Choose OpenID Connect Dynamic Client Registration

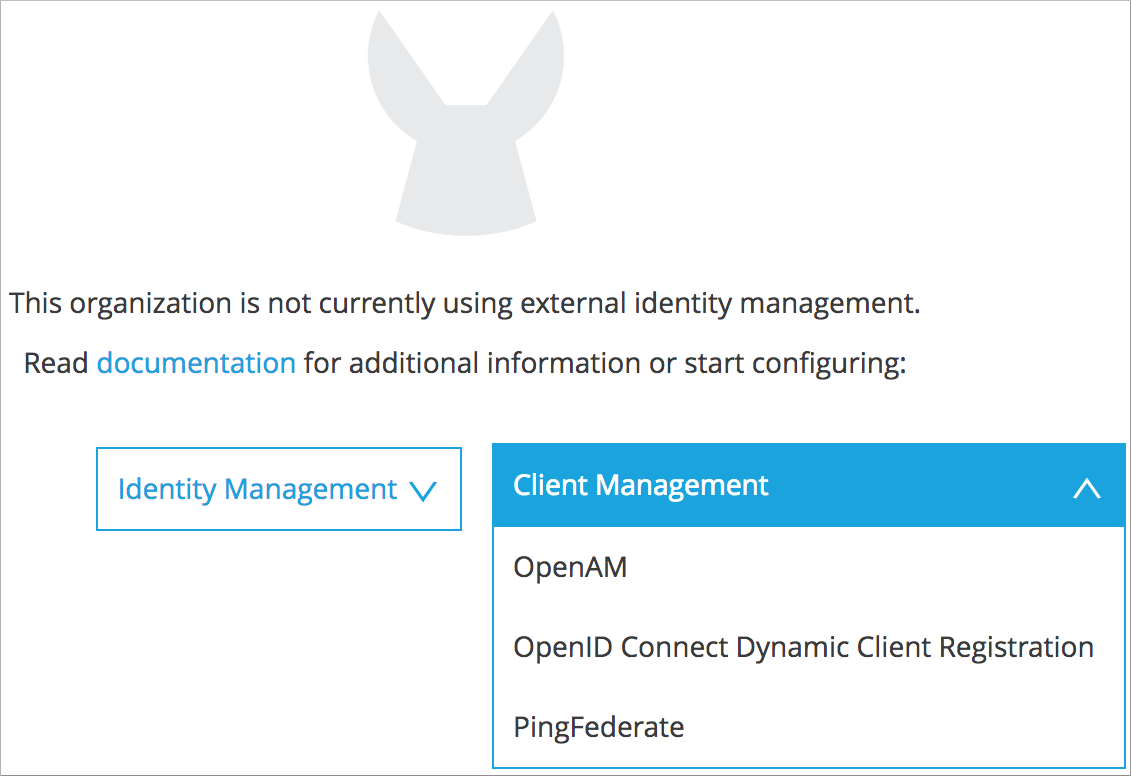click(x=803, y=647)
